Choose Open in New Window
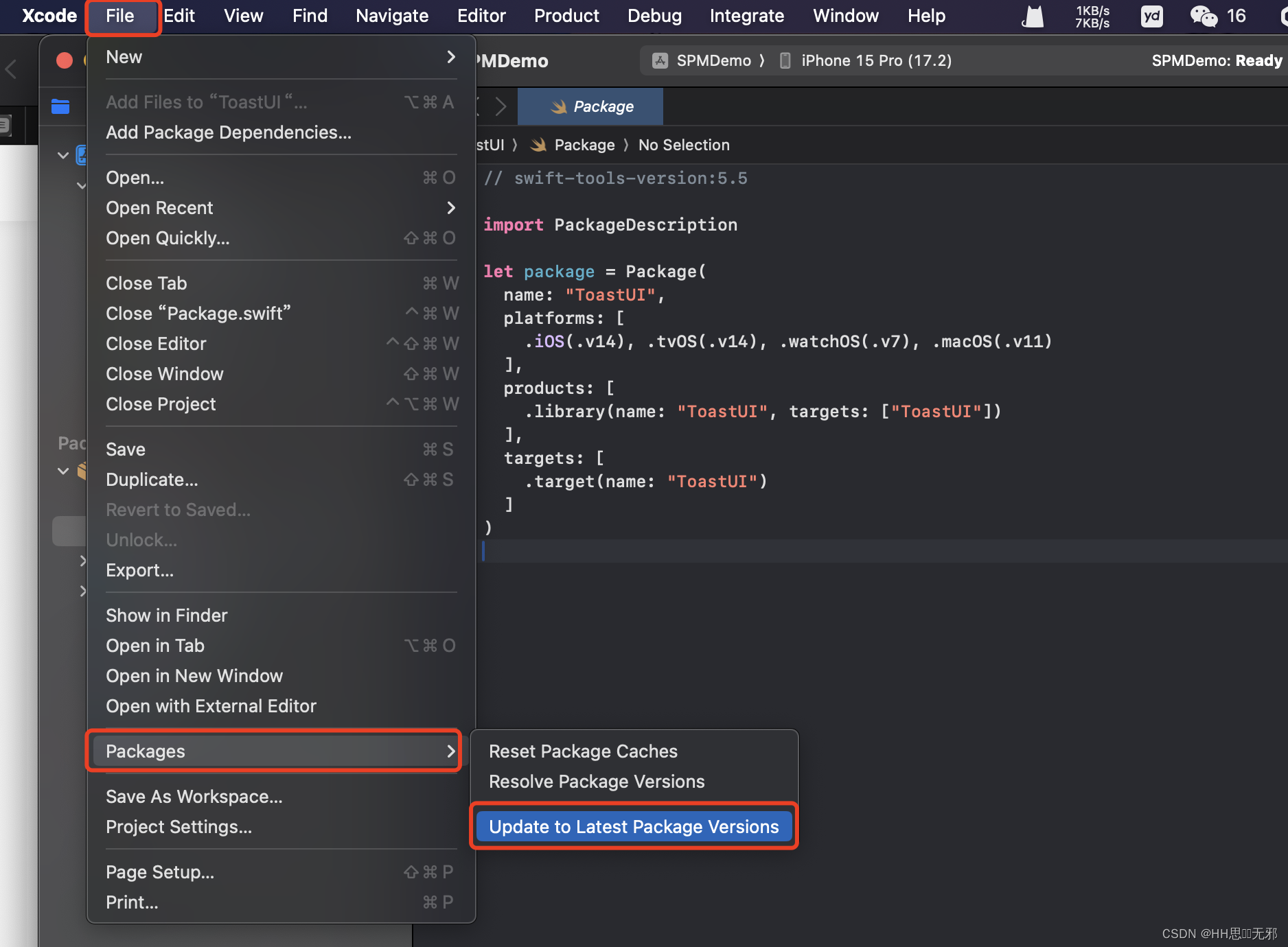This screenshot has width=1288, height=947. 281,676
